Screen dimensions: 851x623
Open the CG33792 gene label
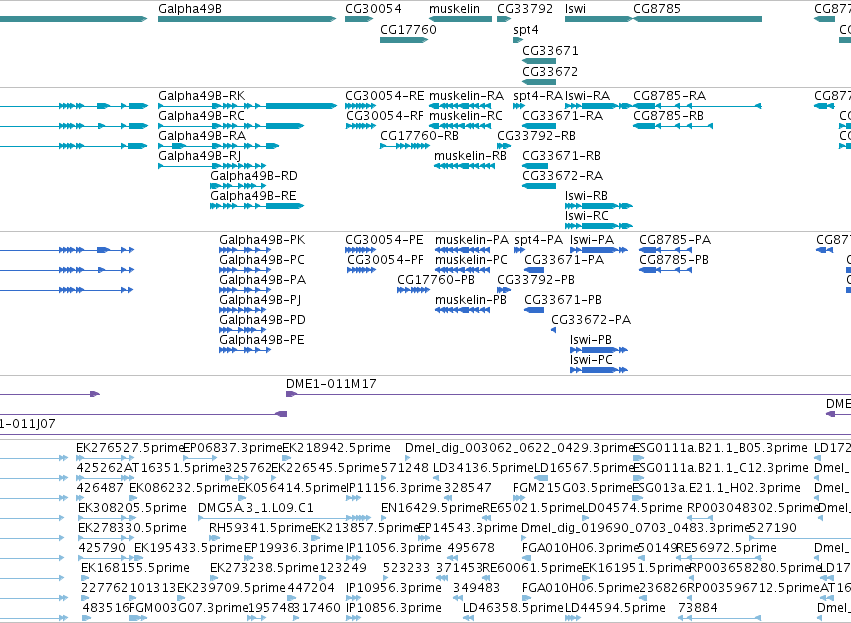coord(525,9)
